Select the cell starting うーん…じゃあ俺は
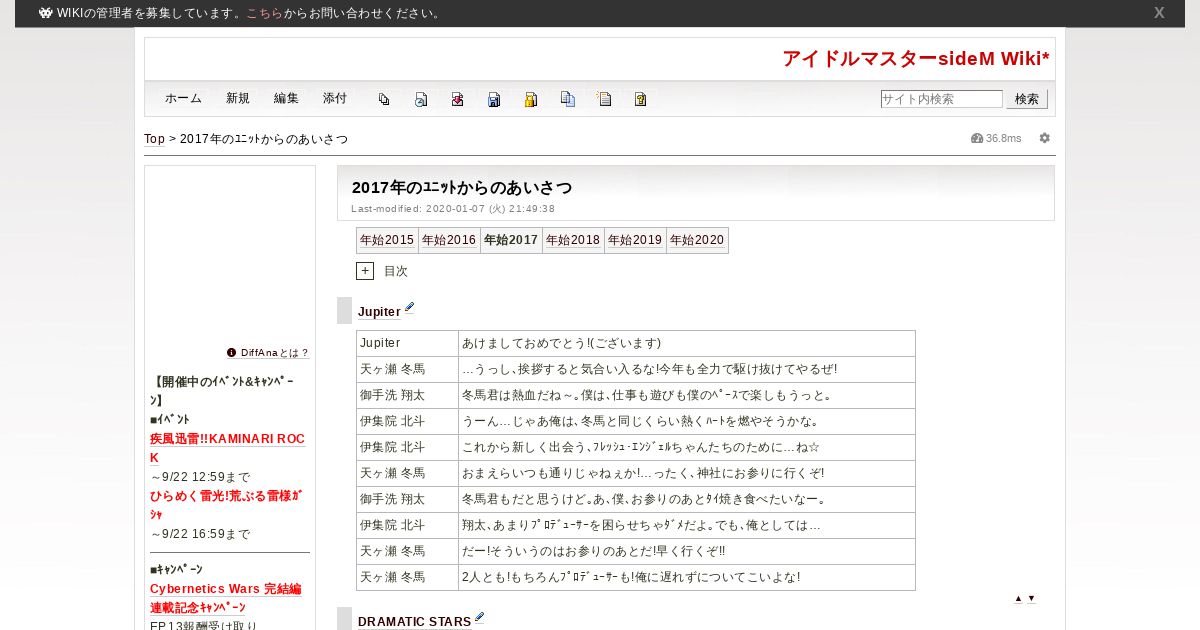The width and height of the screenshot is (1200, 630). (687, 421)
